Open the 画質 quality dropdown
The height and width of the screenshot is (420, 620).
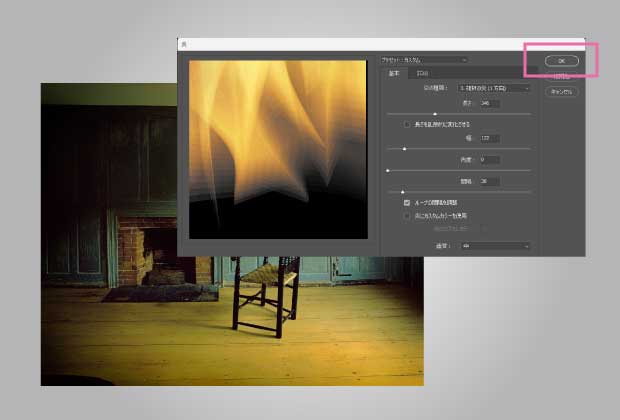pyautogui.click(x=494, y=245)
